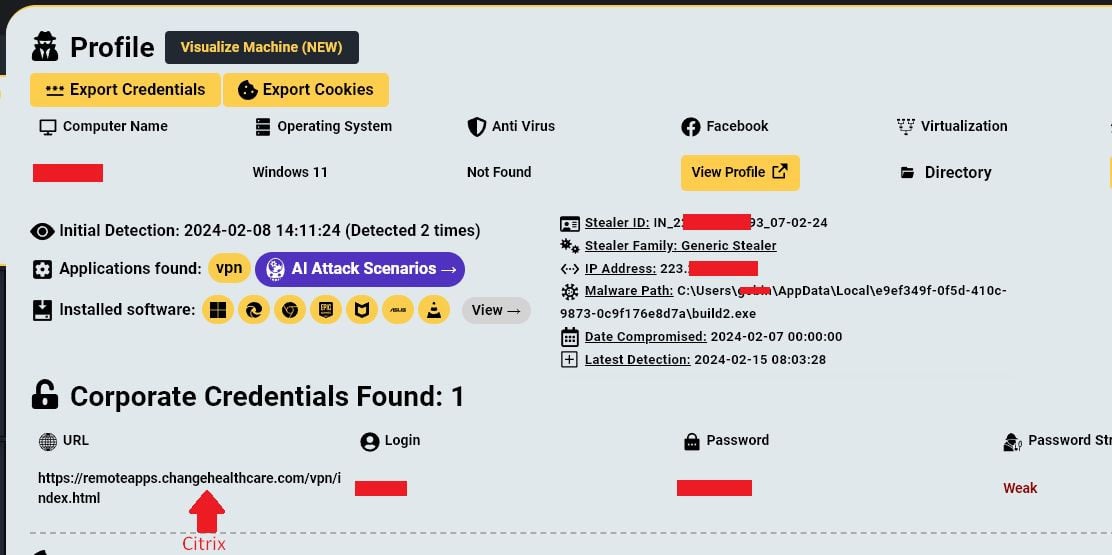
Task: Export the stolen credentials
Action: (x=125, y=89)
